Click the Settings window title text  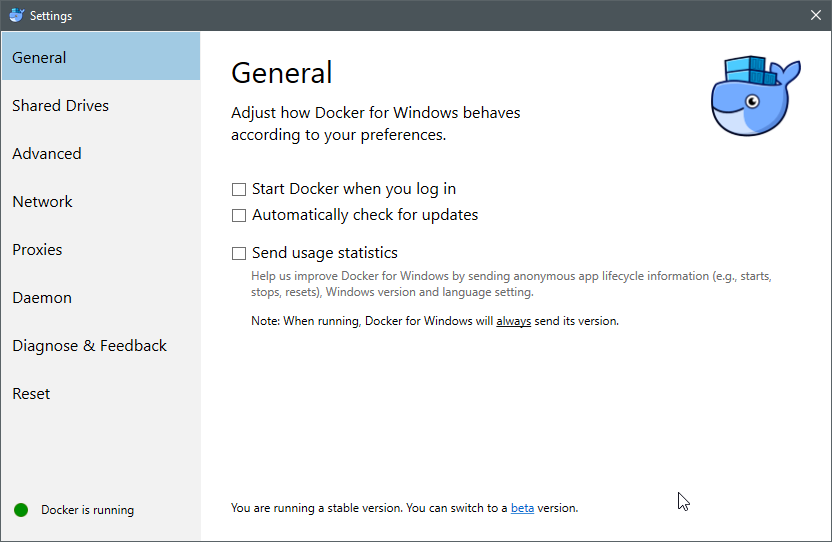coord(51,16)
